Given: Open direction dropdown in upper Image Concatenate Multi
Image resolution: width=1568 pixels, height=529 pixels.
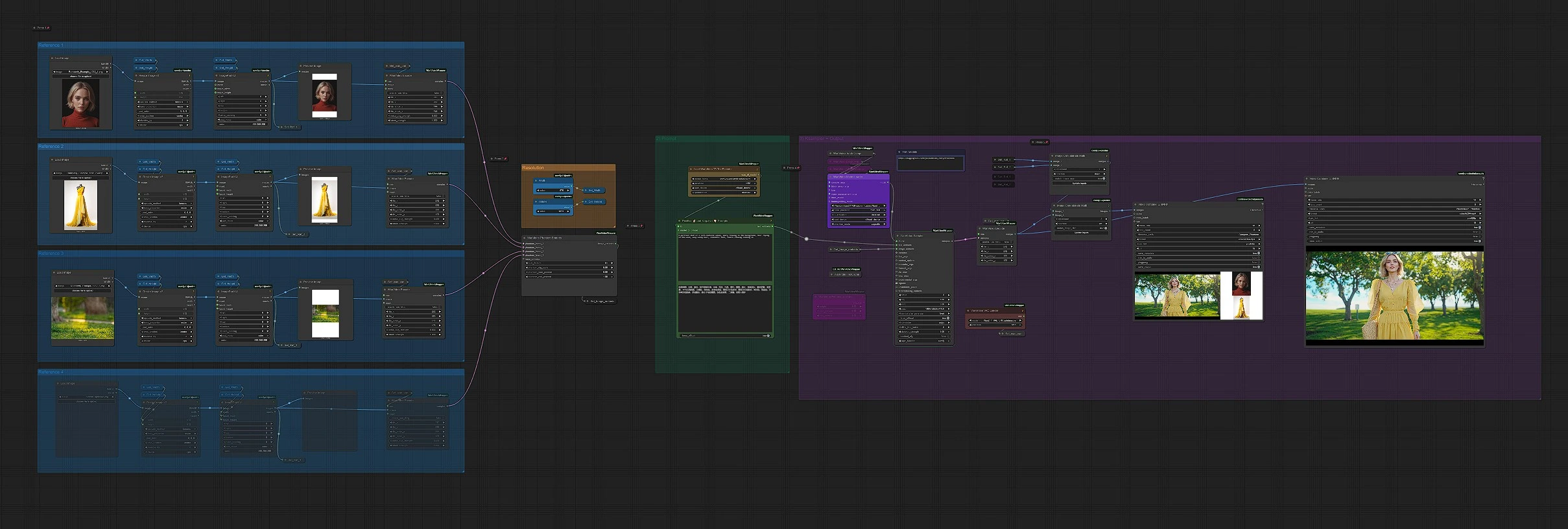Looking at the screenshot, I should coord(1078,174).
